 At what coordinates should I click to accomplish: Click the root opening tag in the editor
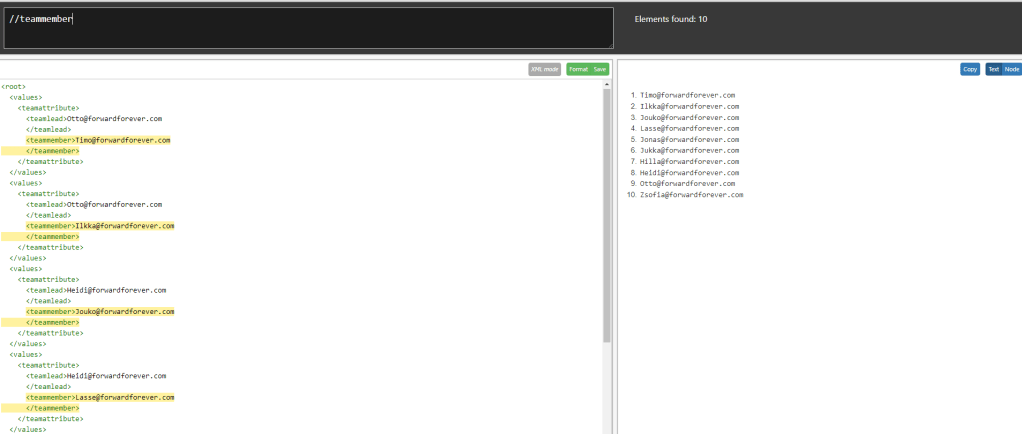tap(14, 87)
